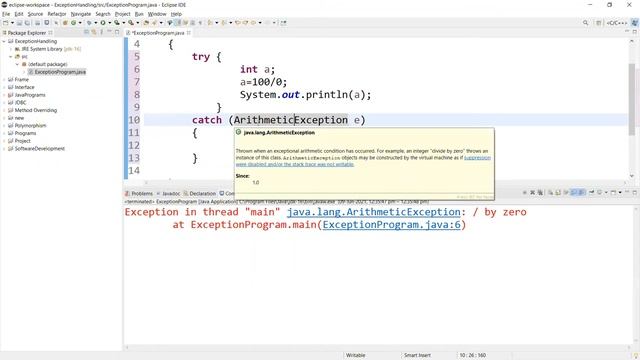The image size is (640, 360).
Task: Click the Next Annotation toolbar icon
Action: 210,23
